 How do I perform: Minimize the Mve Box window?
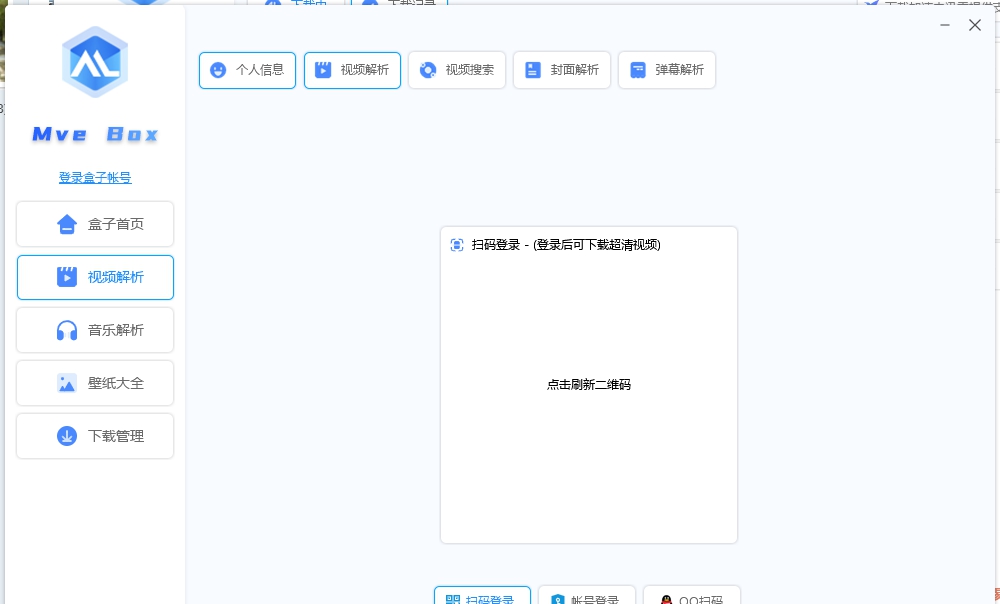click(x=945, y=25)
